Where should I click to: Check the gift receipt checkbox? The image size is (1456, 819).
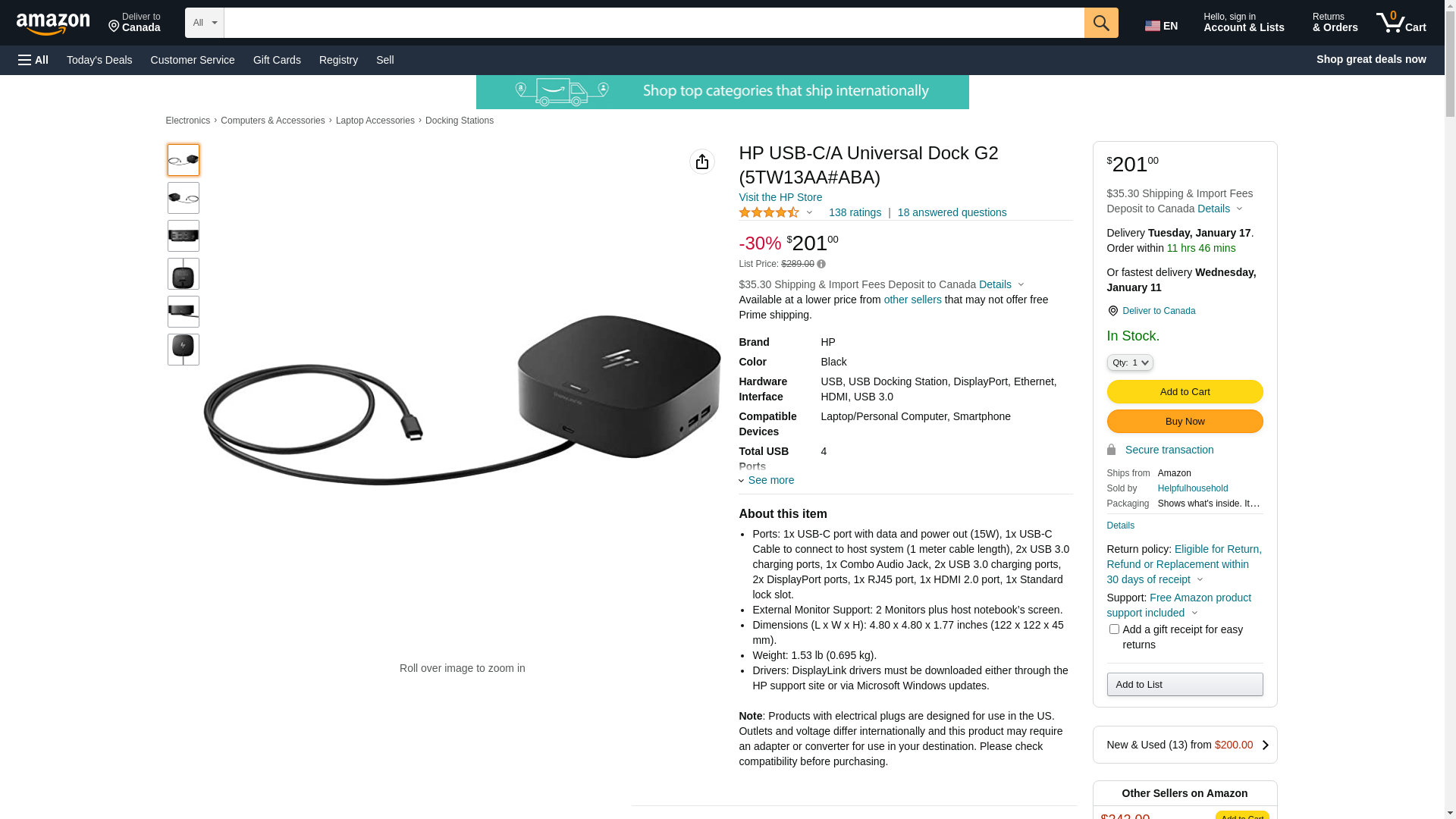click(1114, 629)
